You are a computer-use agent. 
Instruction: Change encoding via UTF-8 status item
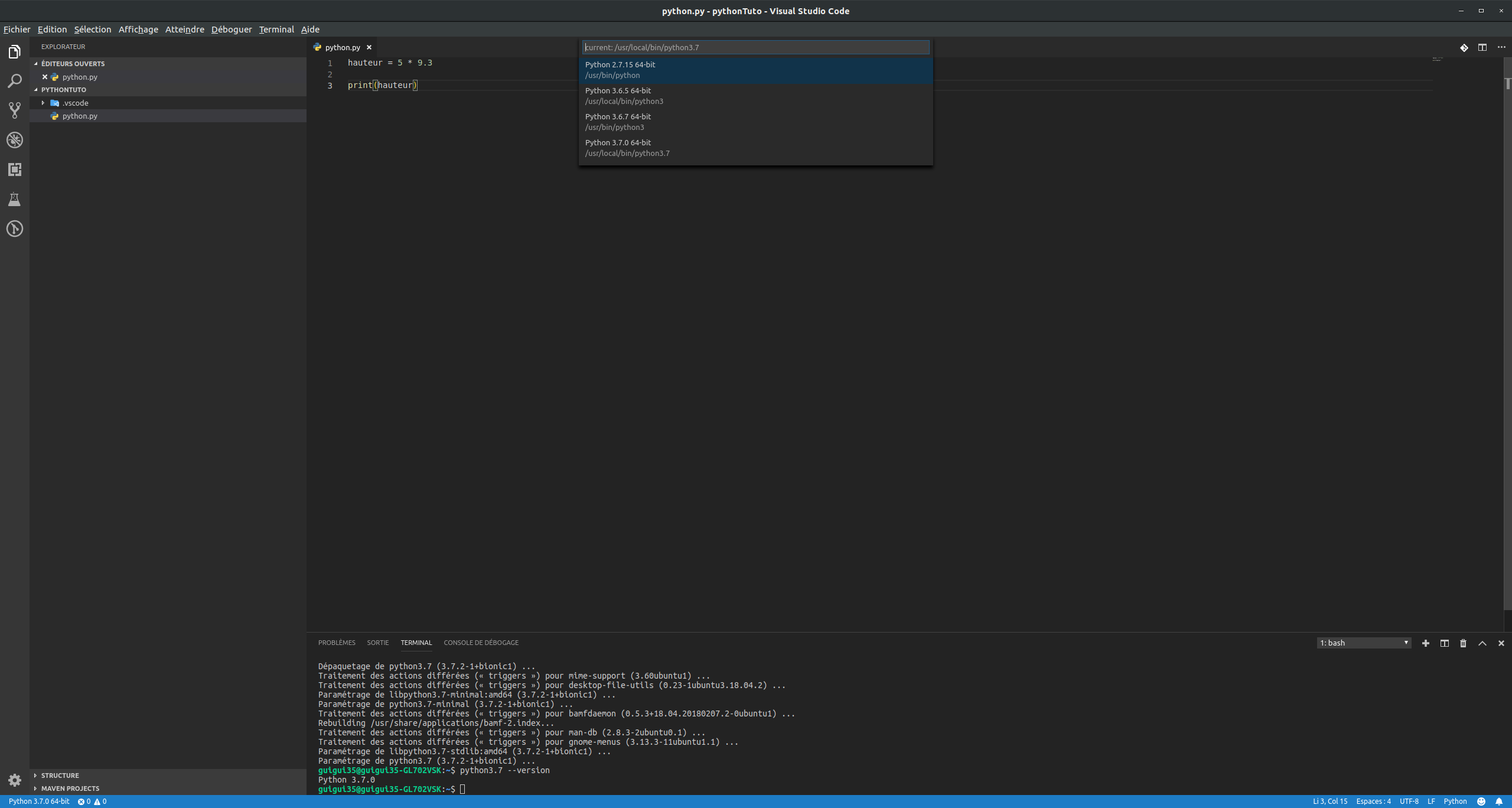pyautogui.click(x=1409, y=802)
